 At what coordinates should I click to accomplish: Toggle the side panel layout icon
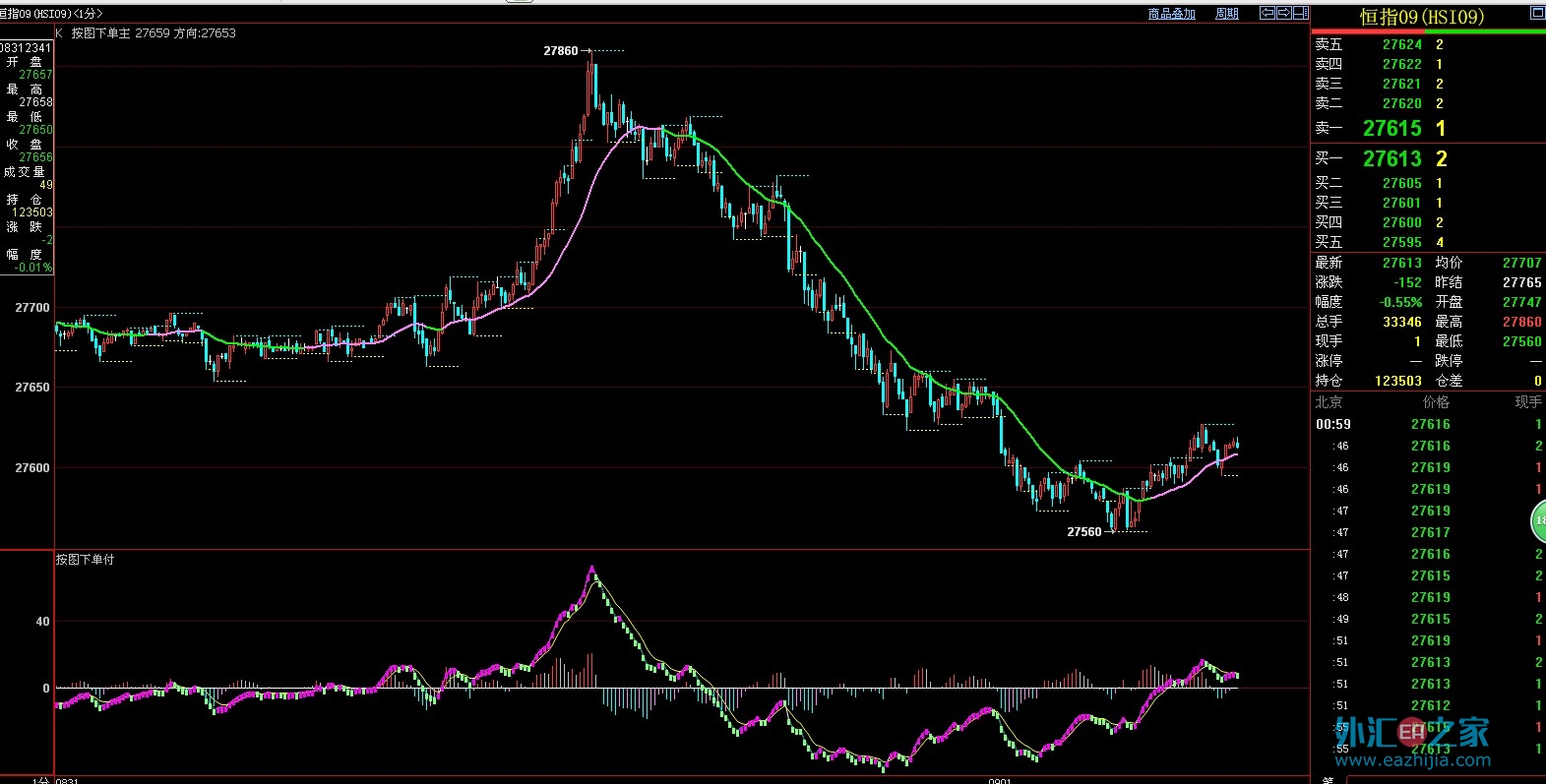tap(1300, 13)
